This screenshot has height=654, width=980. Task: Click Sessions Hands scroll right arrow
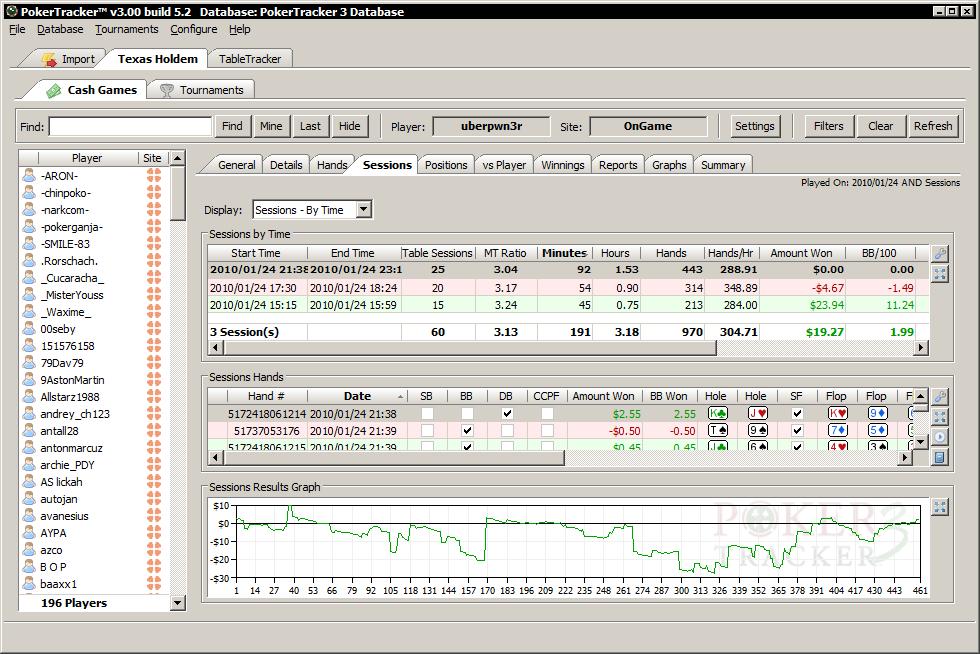point(905,458)
